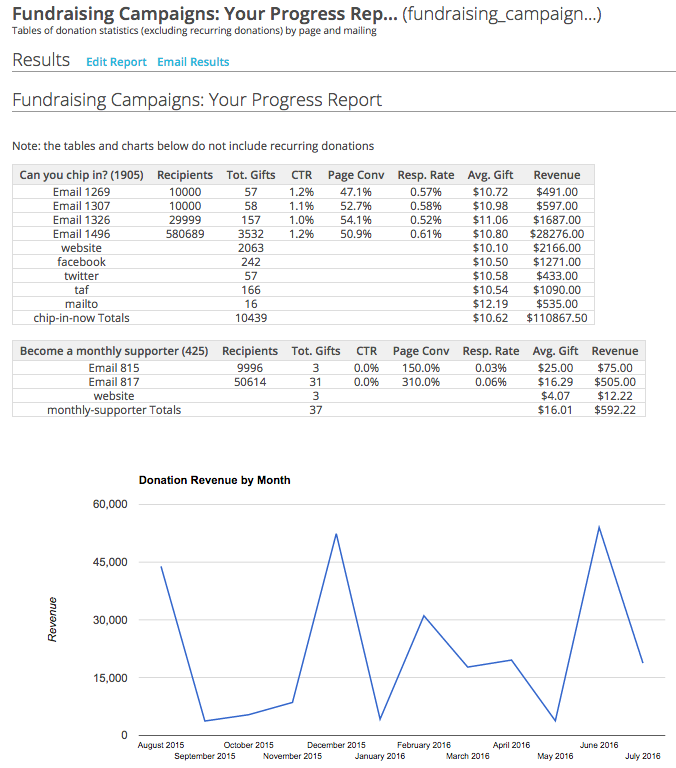The height and width of the screenshot is (768, 676).
Task: Click the July 2016 axis label
Action: coord(643,756)
